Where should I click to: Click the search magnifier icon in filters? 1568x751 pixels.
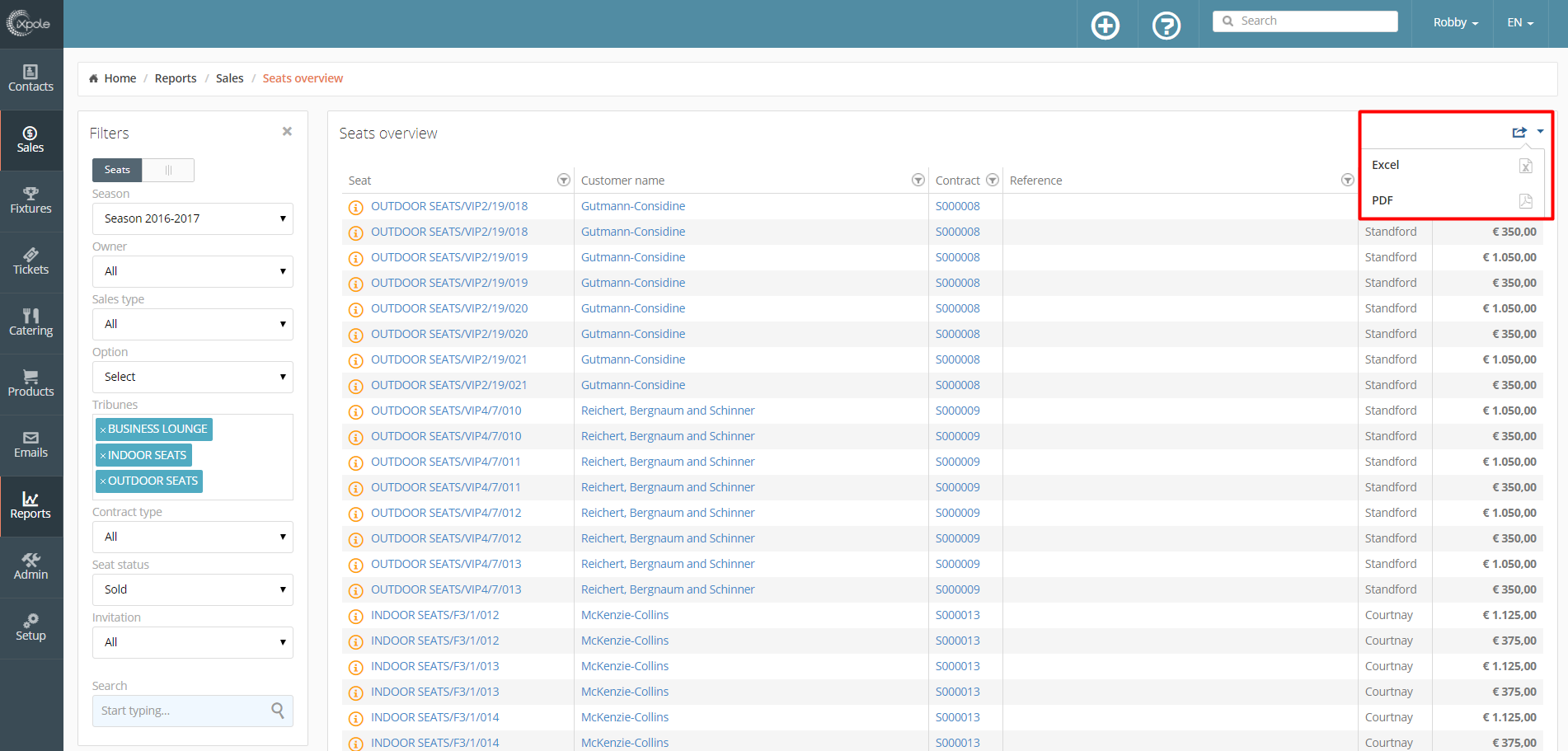pos(278,710)
